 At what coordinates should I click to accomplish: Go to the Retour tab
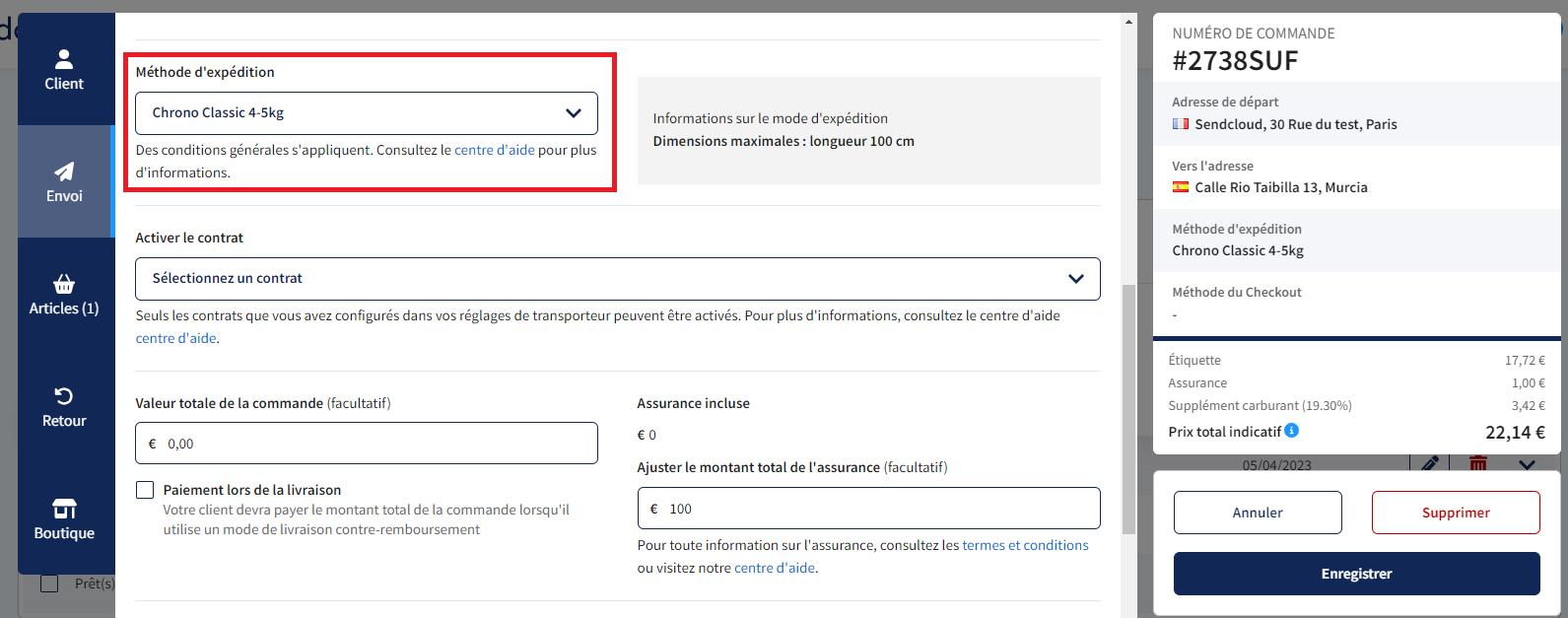64,406
